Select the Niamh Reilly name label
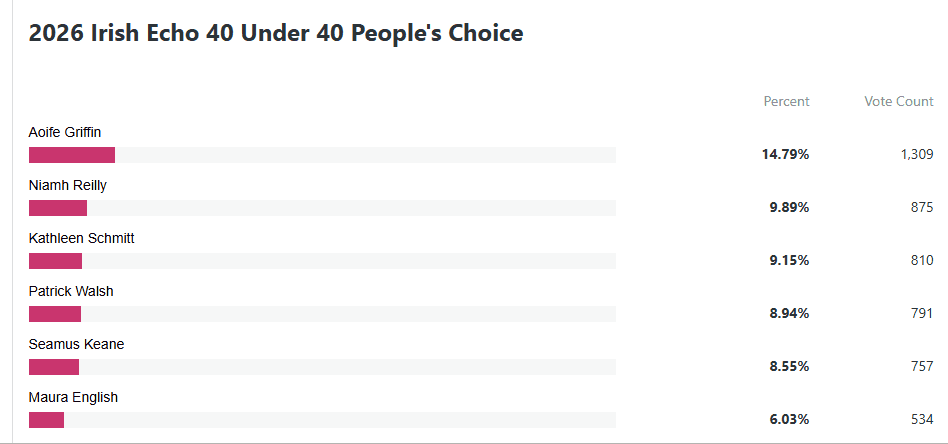The height and width of the screenshot is (444, 948). click(x=68, y=185)
